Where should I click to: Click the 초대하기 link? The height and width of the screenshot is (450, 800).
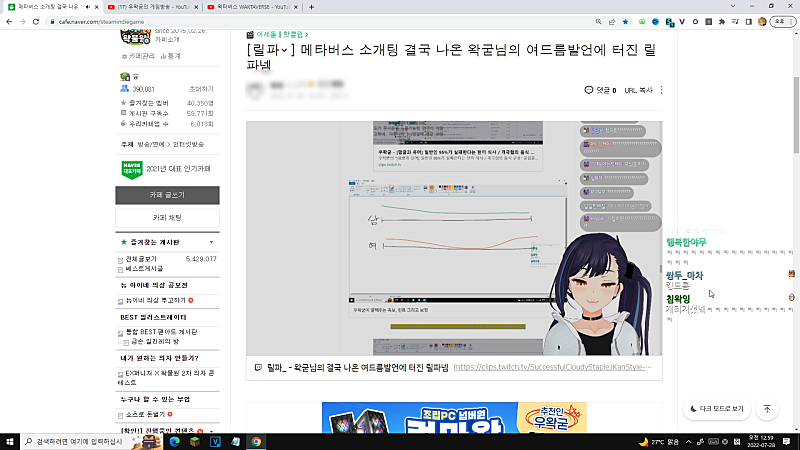point(202,89)
